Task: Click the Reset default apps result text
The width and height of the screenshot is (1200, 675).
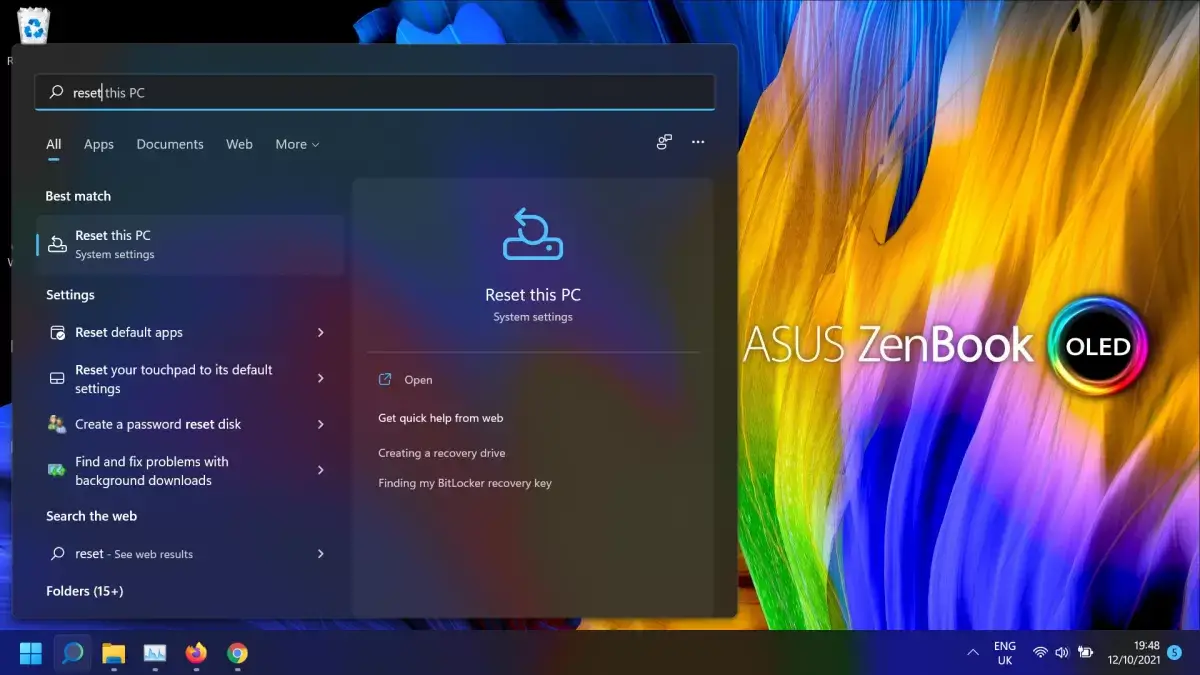Action: coord(129,332)
